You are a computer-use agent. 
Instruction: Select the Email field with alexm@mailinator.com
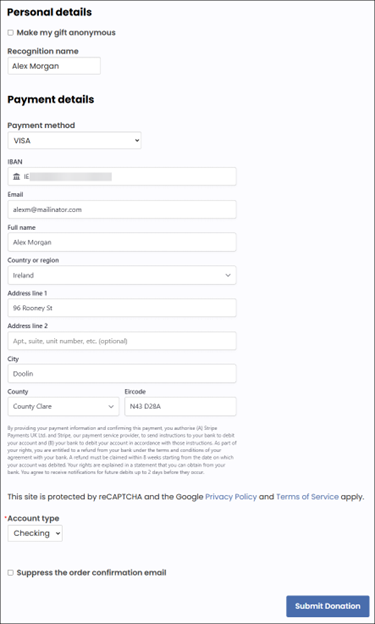pos(122,209)
